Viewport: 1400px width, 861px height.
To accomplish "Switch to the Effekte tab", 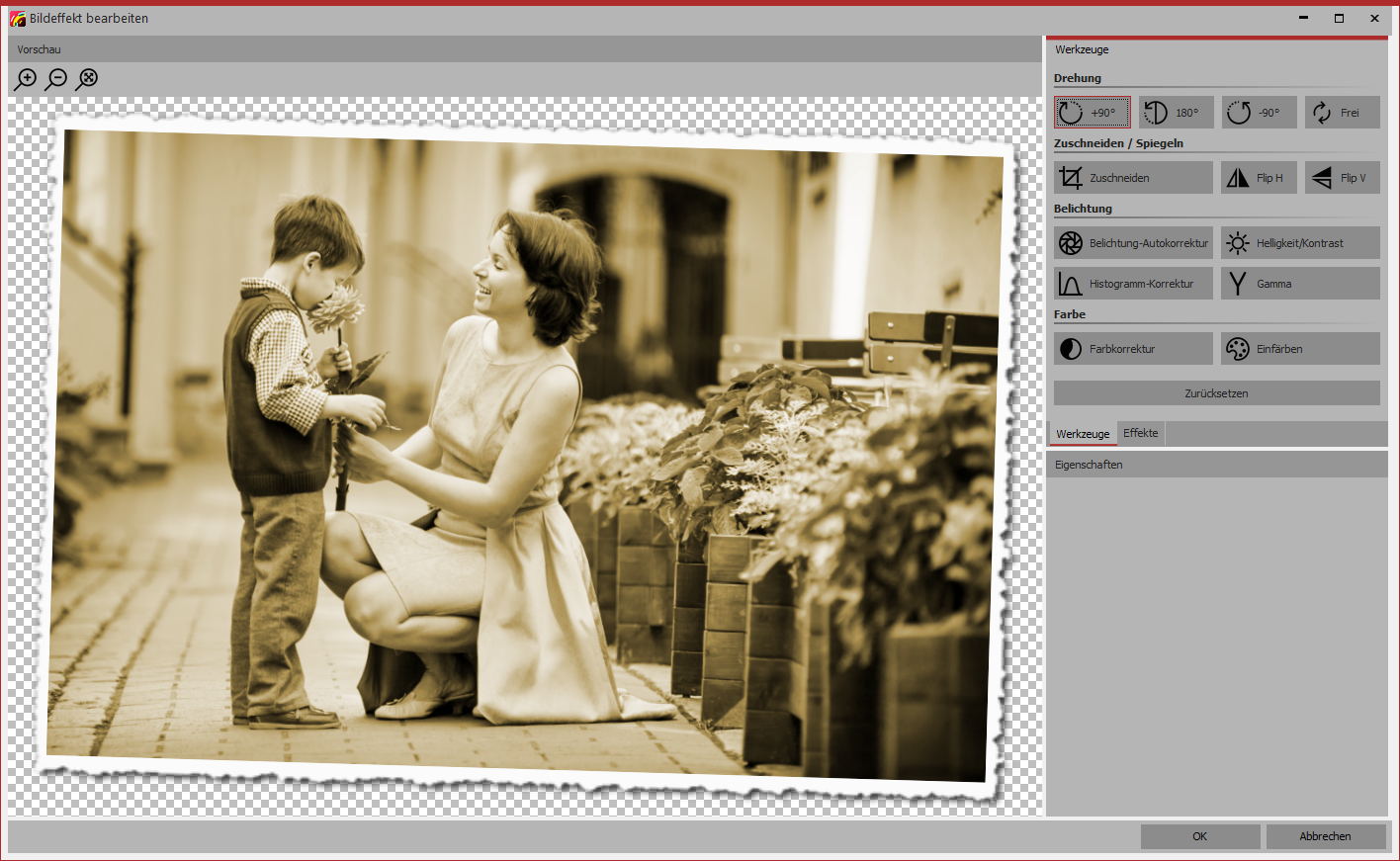I will [1140, 433].
